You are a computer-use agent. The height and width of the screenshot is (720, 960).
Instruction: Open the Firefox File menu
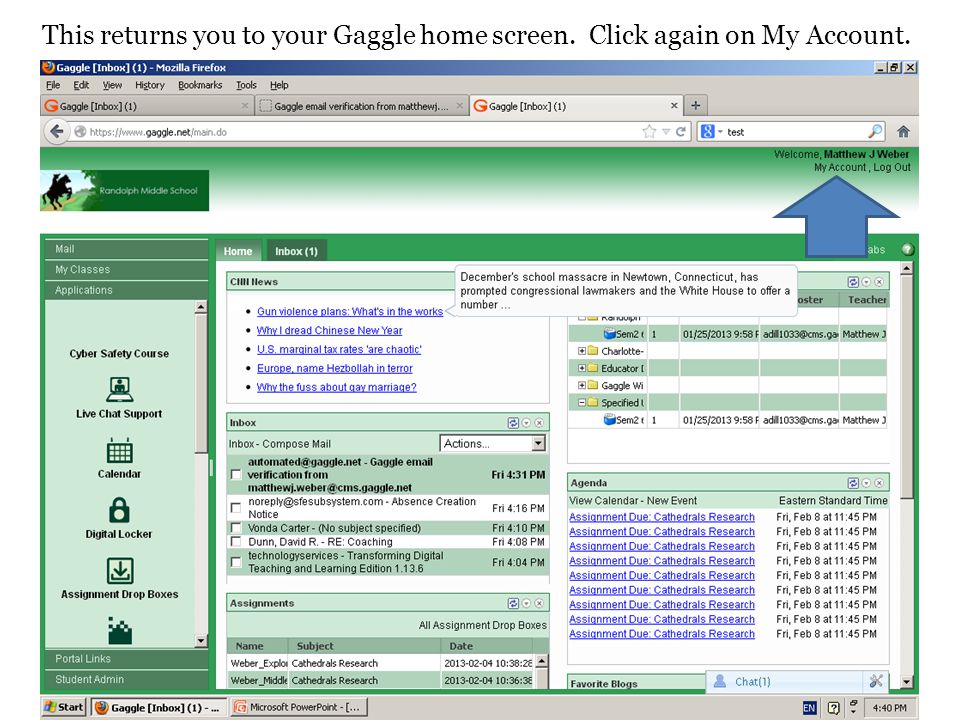pos(53,85)
